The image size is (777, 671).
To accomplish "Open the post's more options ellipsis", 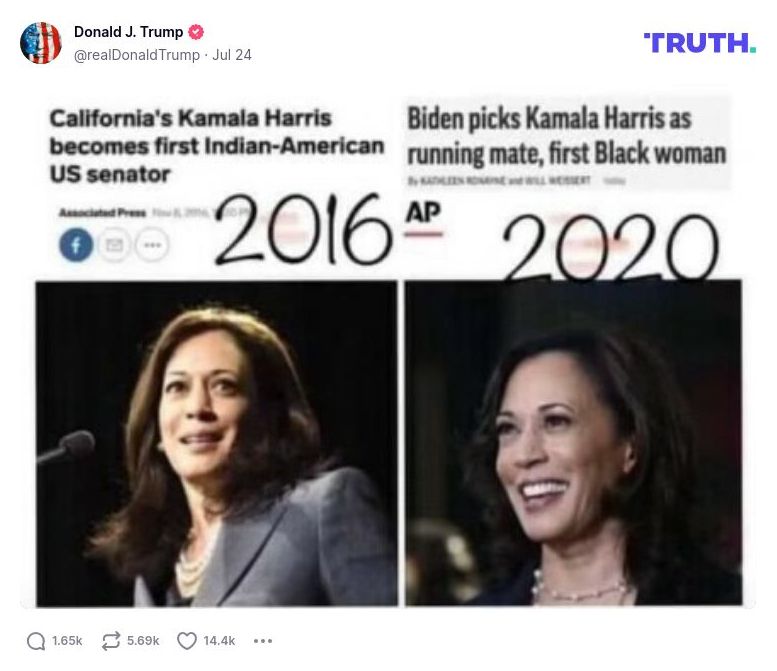I will point(263,641).
